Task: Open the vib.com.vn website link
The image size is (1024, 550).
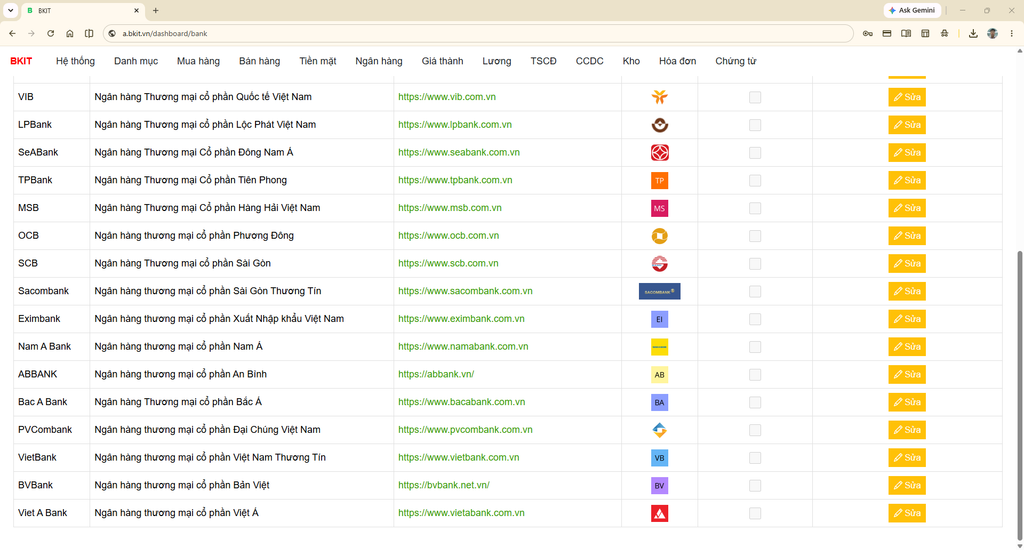Action: pos(447,97)
